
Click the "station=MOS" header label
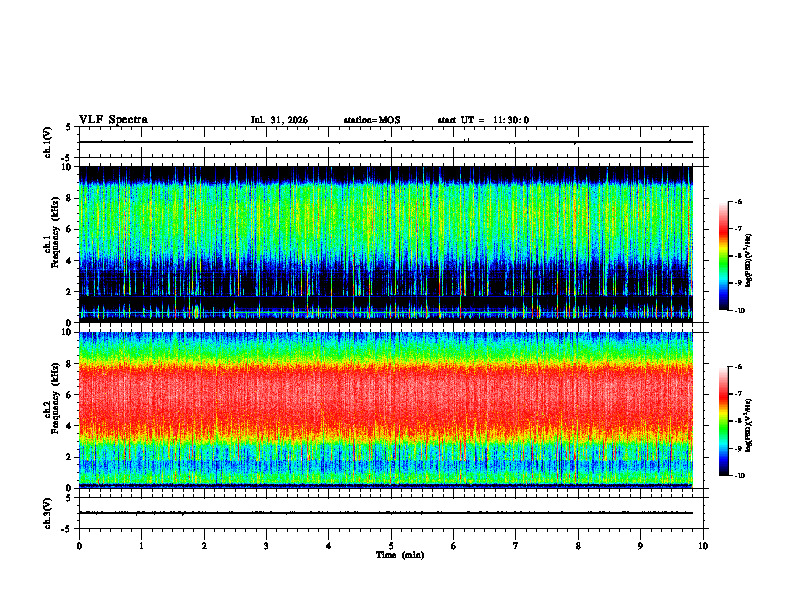[372, 120]
